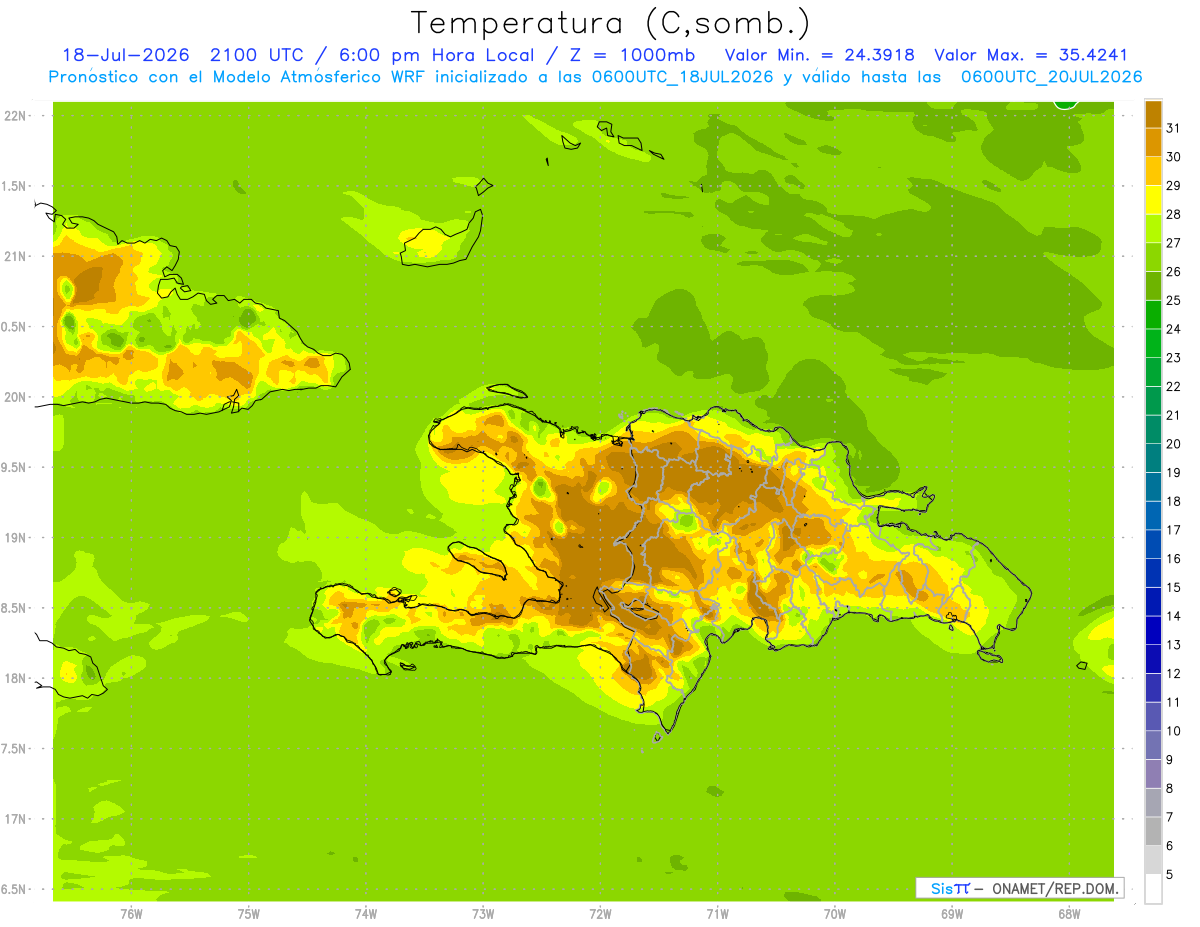The height and width of the screenshot is (927, 1200).
Task: Click the '70W' longitude axis label
Action: pos(835,914)
